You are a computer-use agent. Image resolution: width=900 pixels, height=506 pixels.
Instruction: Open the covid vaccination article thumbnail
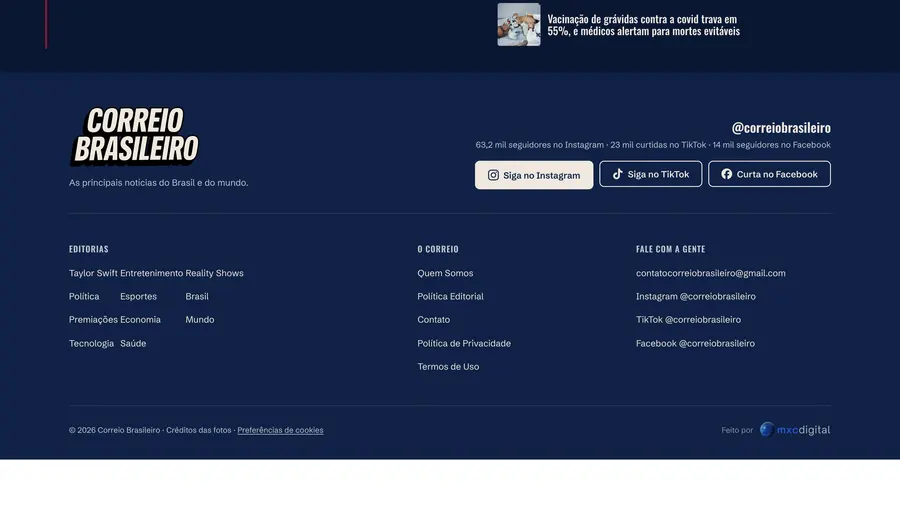point(519,25)
